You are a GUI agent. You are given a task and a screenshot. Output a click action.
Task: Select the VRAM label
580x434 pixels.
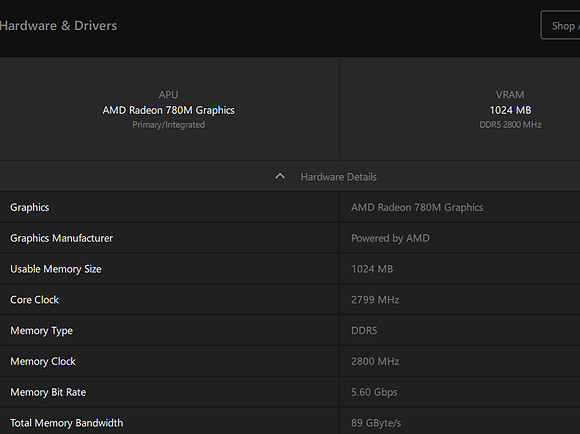(x=510, y=95)
